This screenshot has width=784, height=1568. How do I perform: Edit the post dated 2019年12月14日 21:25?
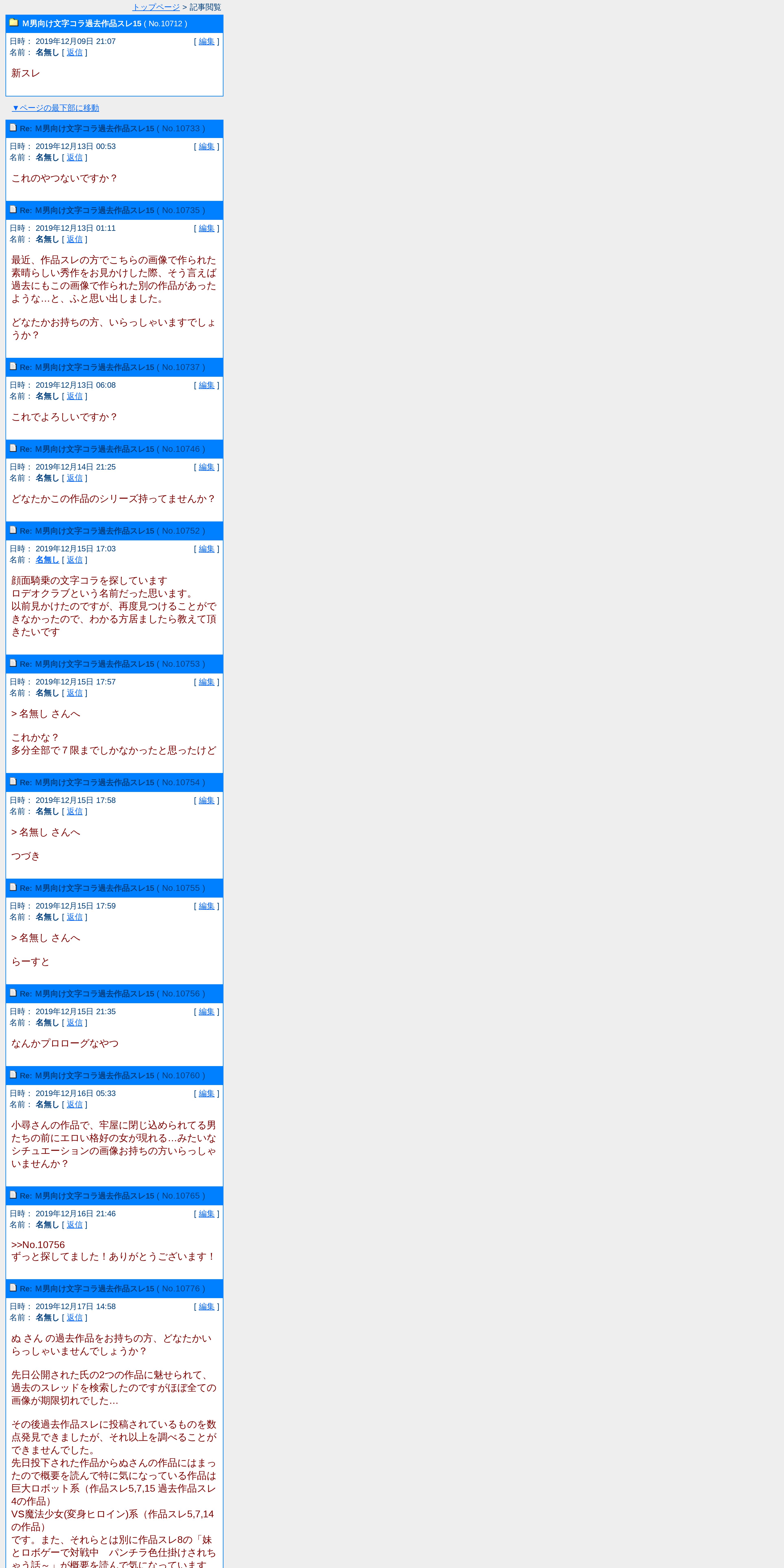206,467
